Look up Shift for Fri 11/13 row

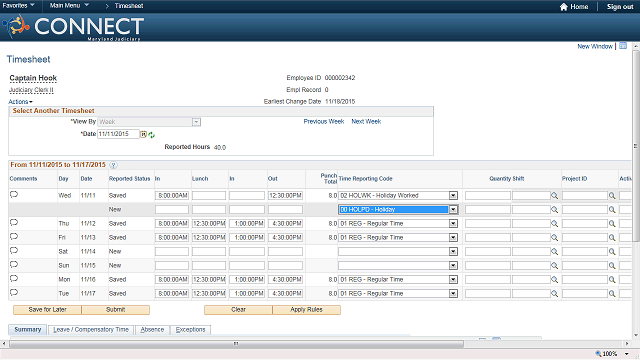554,238
